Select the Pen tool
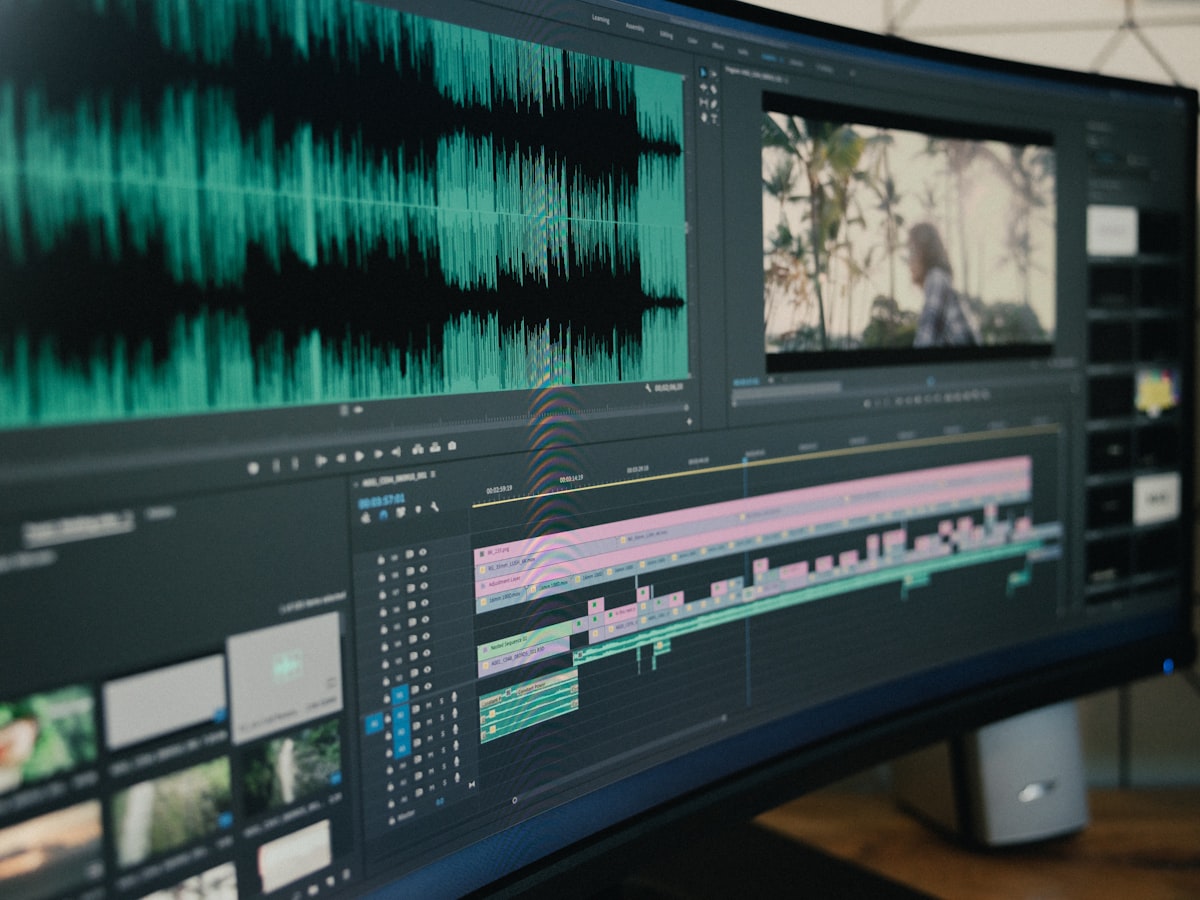The height and width of the screenshot is (900, 1200). 714,103
